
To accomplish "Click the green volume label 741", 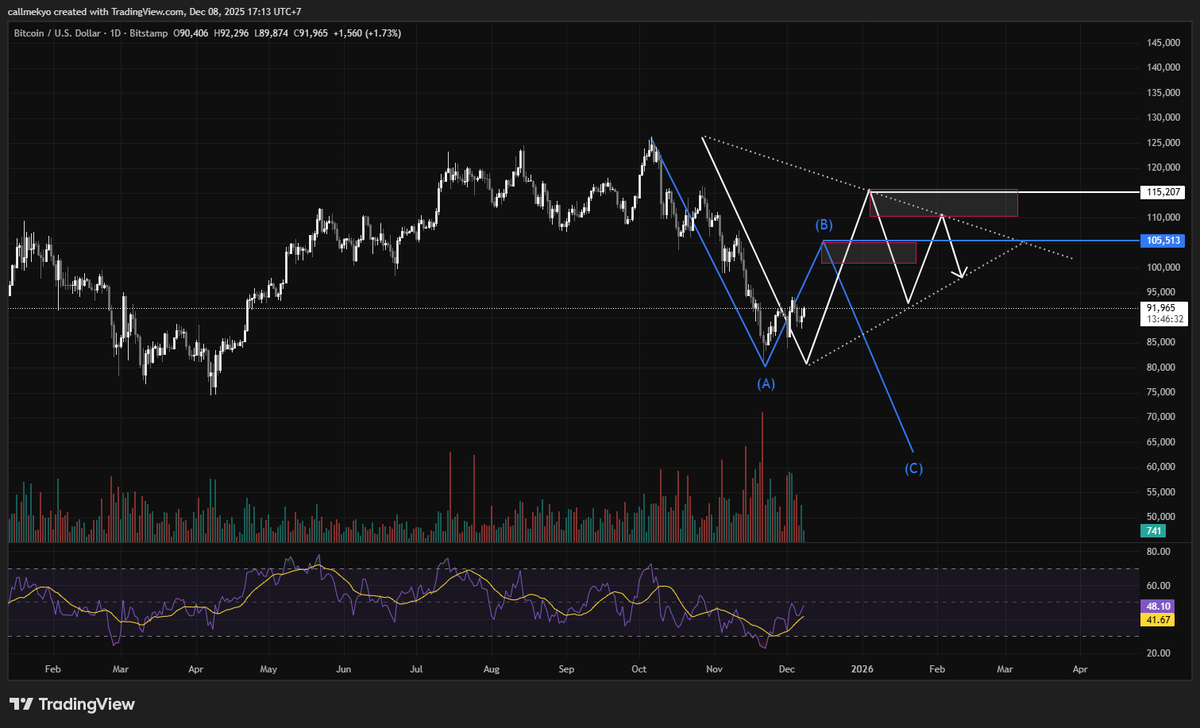I will pyautogui.click(x=1153, y=530).
